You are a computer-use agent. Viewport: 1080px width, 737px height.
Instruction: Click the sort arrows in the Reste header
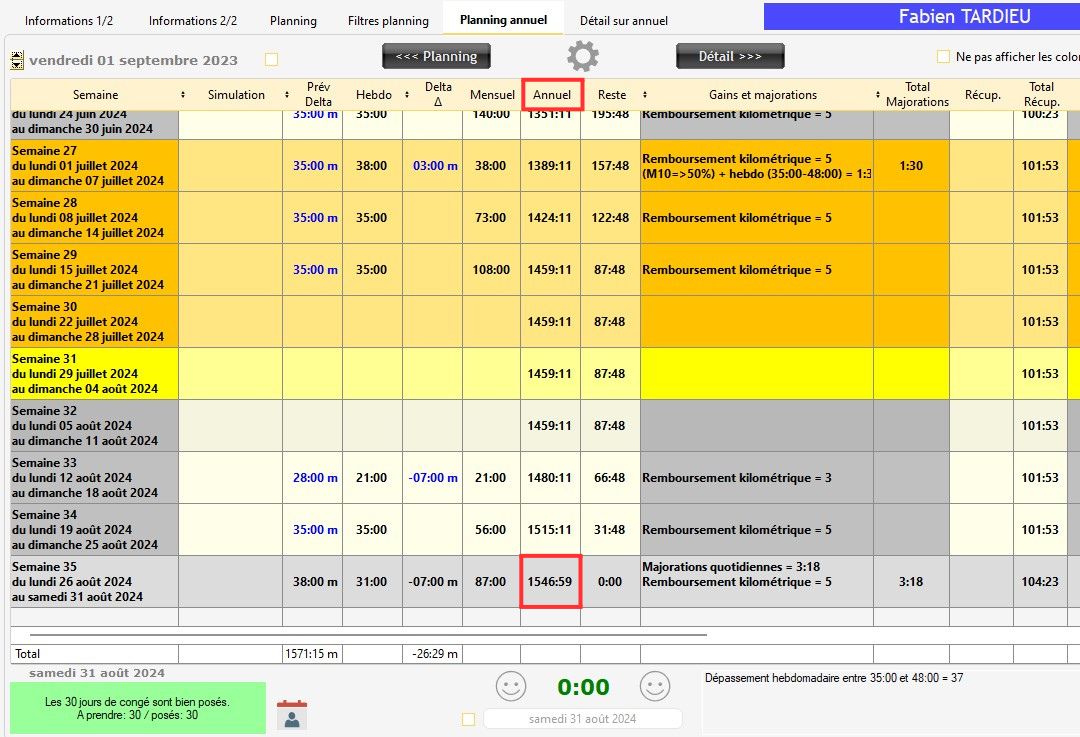pos(644,95)
